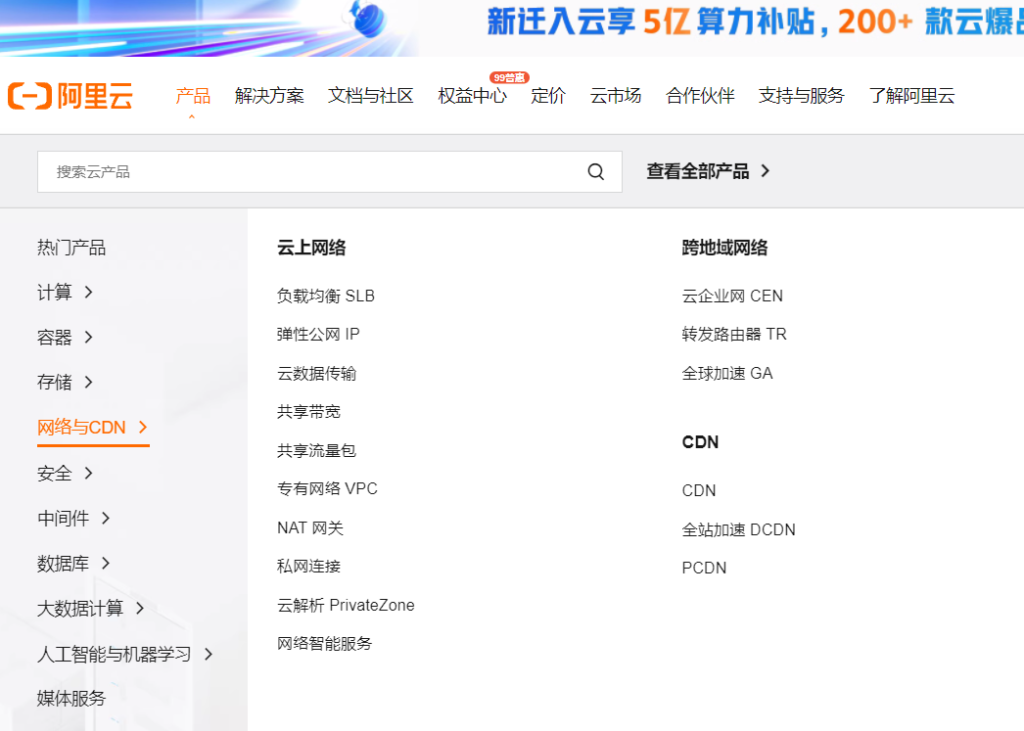
Task: Open 负载均衡 SLB product page
Action: coord(326,296)
